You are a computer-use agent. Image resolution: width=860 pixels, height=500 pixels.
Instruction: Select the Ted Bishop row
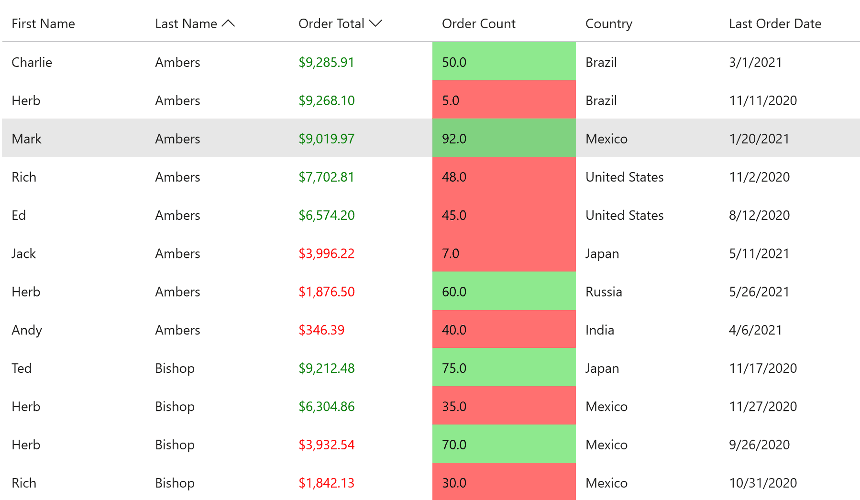[x=431, y=368]
